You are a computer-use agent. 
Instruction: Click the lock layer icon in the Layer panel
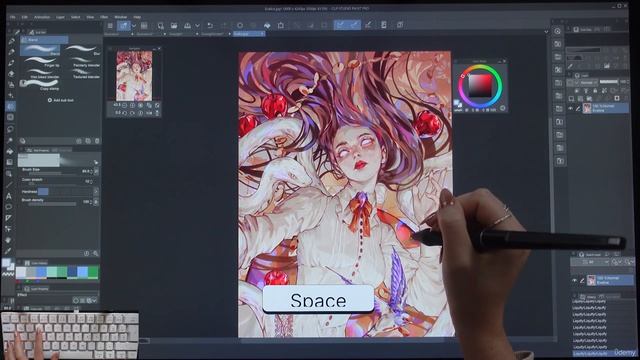tap(596, 91)
